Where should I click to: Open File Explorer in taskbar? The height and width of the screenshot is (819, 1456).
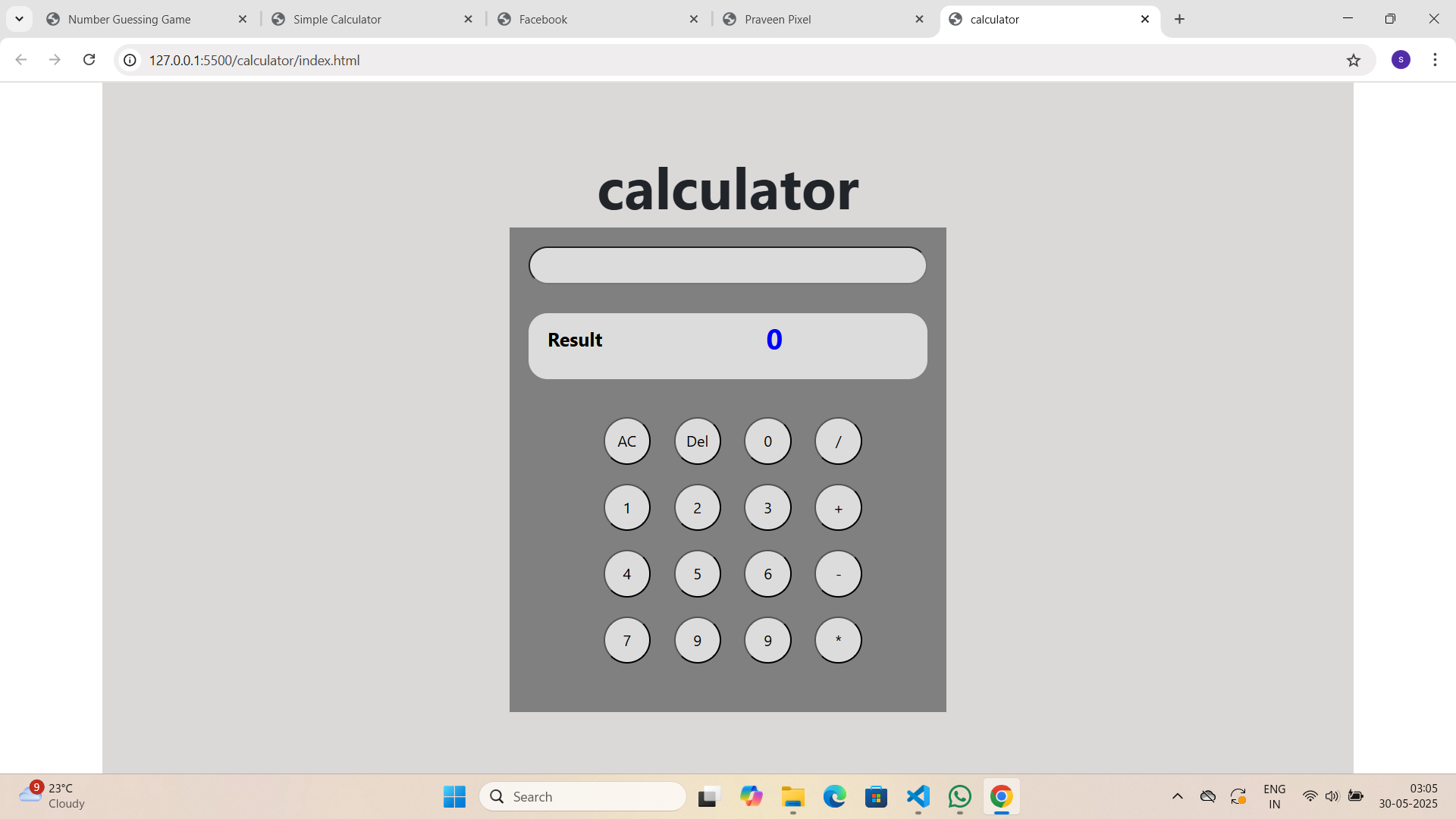click(792, 796)
